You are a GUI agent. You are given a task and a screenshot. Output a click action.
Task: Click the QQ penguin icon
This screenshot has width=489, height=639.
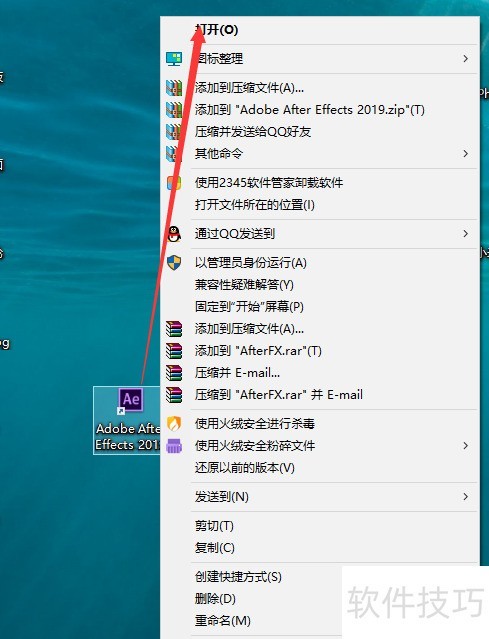[x=174, y=234]
